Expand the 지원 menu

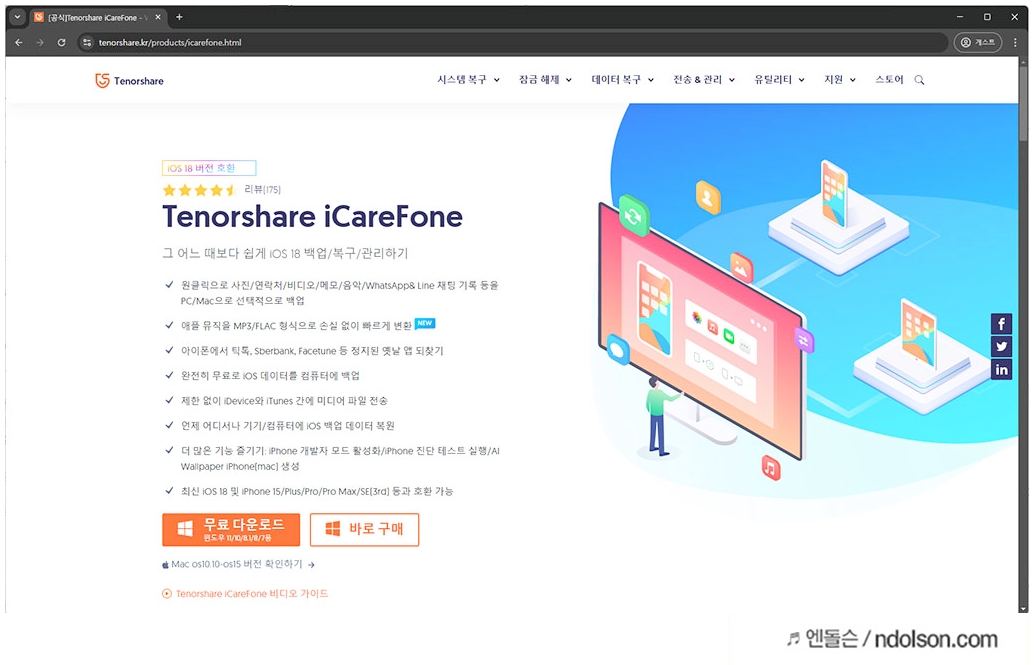click(839, 80)
